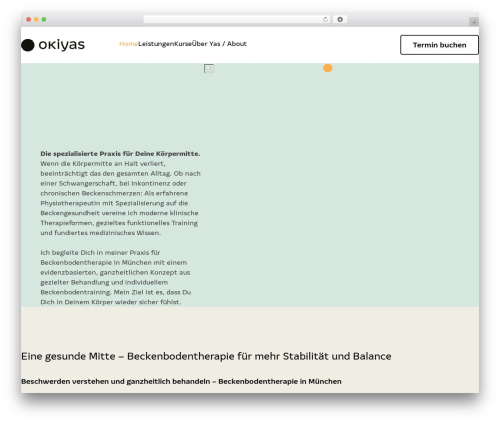Click the broken image placeholder icon
The height and width of the screenshot is (423, 500).
coord(209,69)
